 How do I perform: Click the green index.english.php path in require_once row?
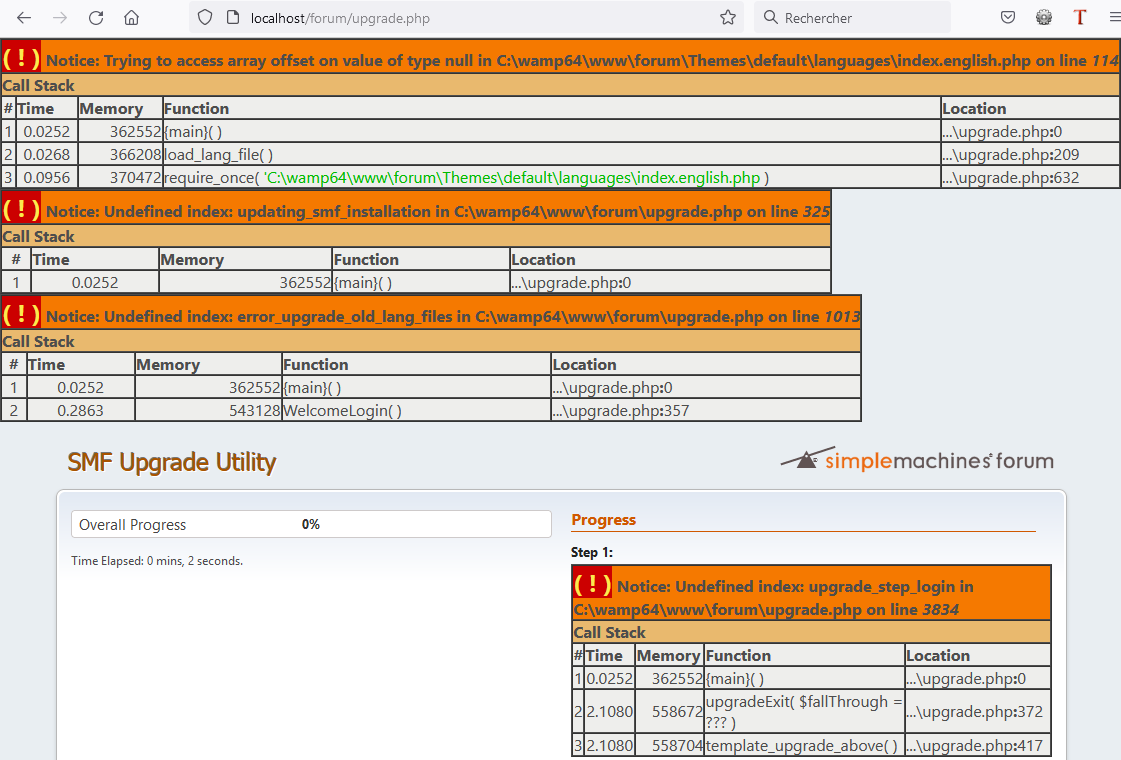[512, 177]
